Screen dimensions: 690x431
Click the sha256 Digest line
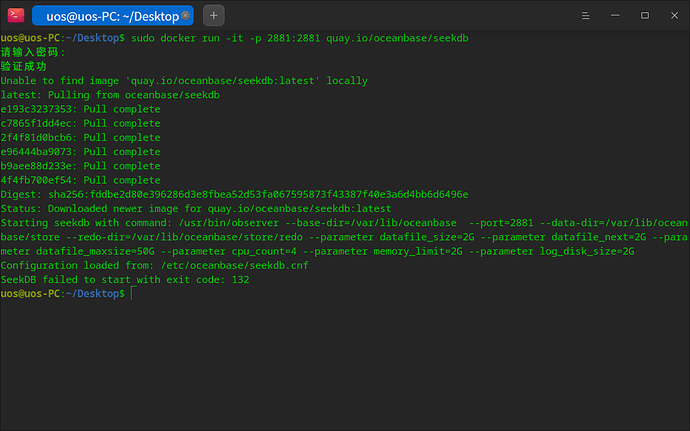(234, 194)
